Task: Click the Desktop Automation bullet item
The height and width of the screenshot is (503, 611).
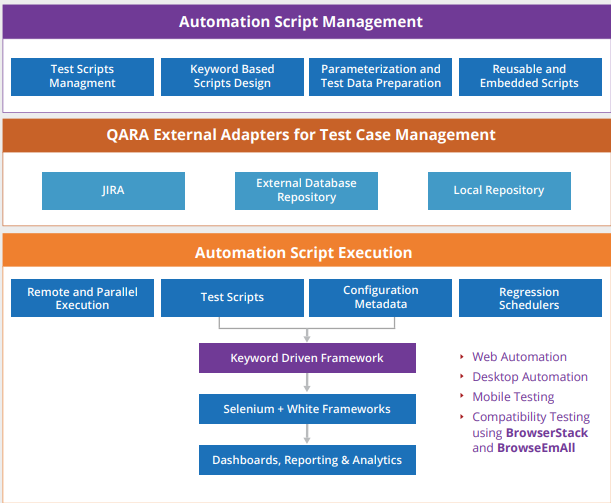Action: [x=529, y=377]
